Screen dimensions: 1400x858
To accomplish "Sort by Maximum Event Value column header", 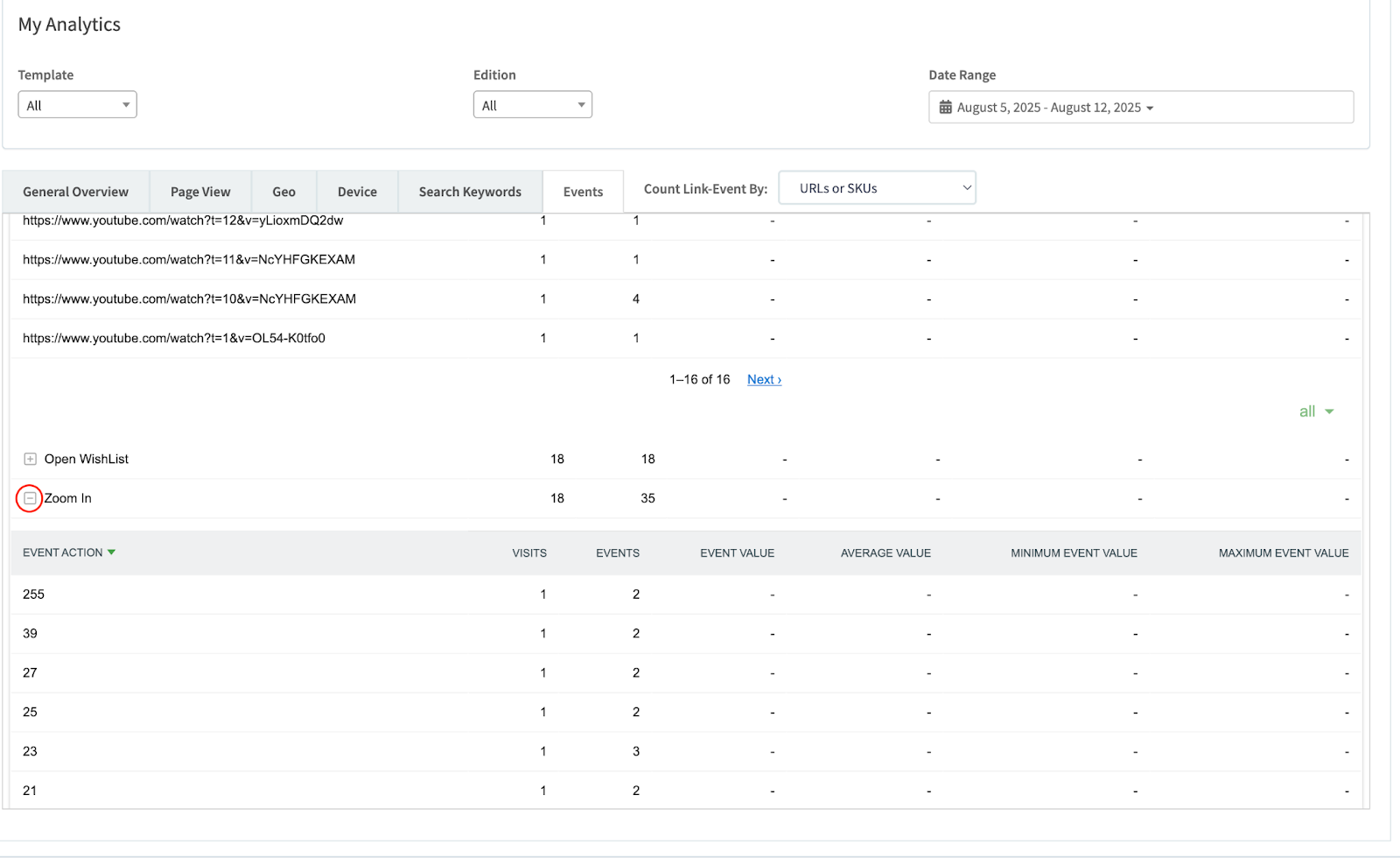I will [x=1283, y=553].
